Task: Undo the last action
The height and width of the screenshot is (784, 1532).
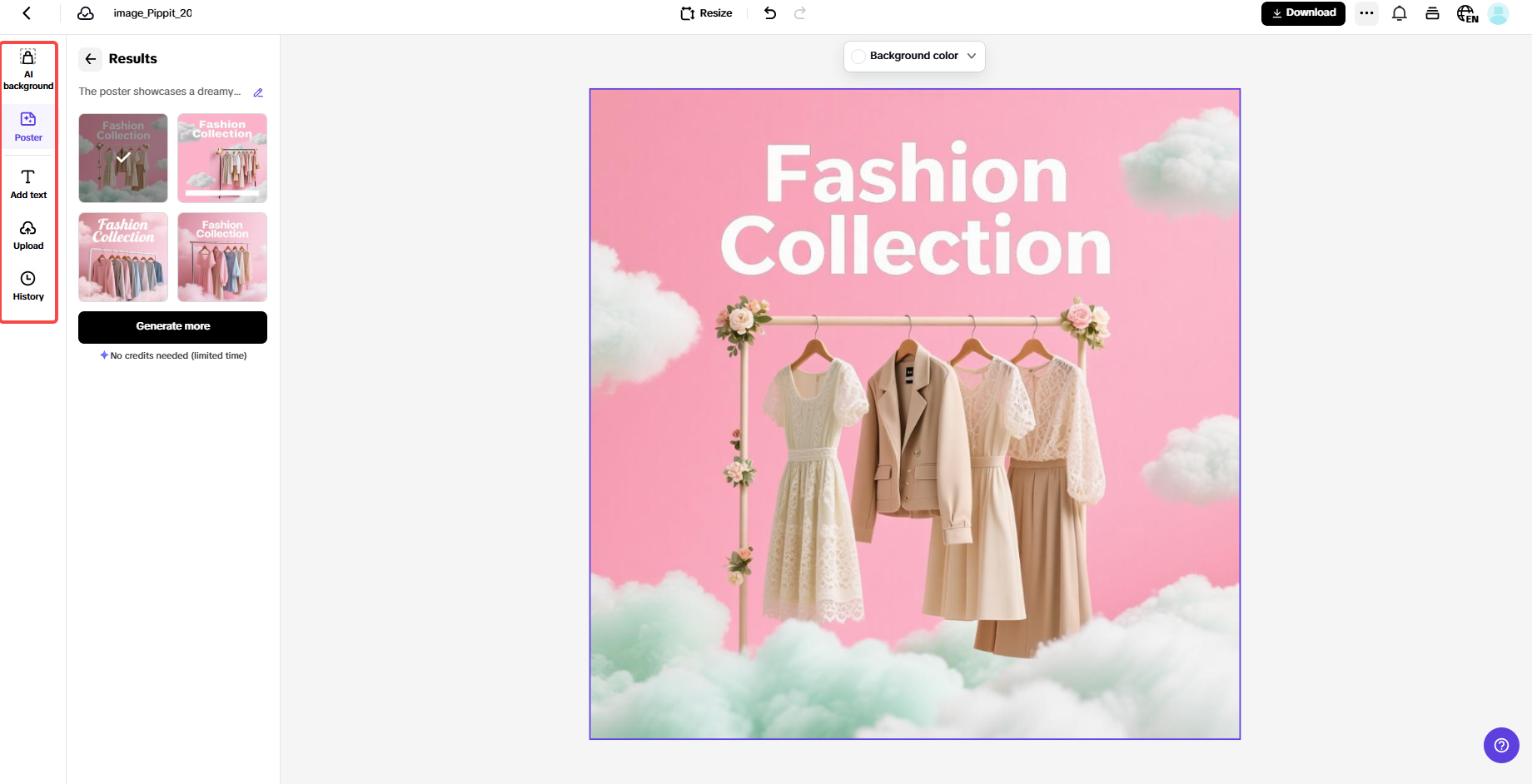Action: point(770,13)
